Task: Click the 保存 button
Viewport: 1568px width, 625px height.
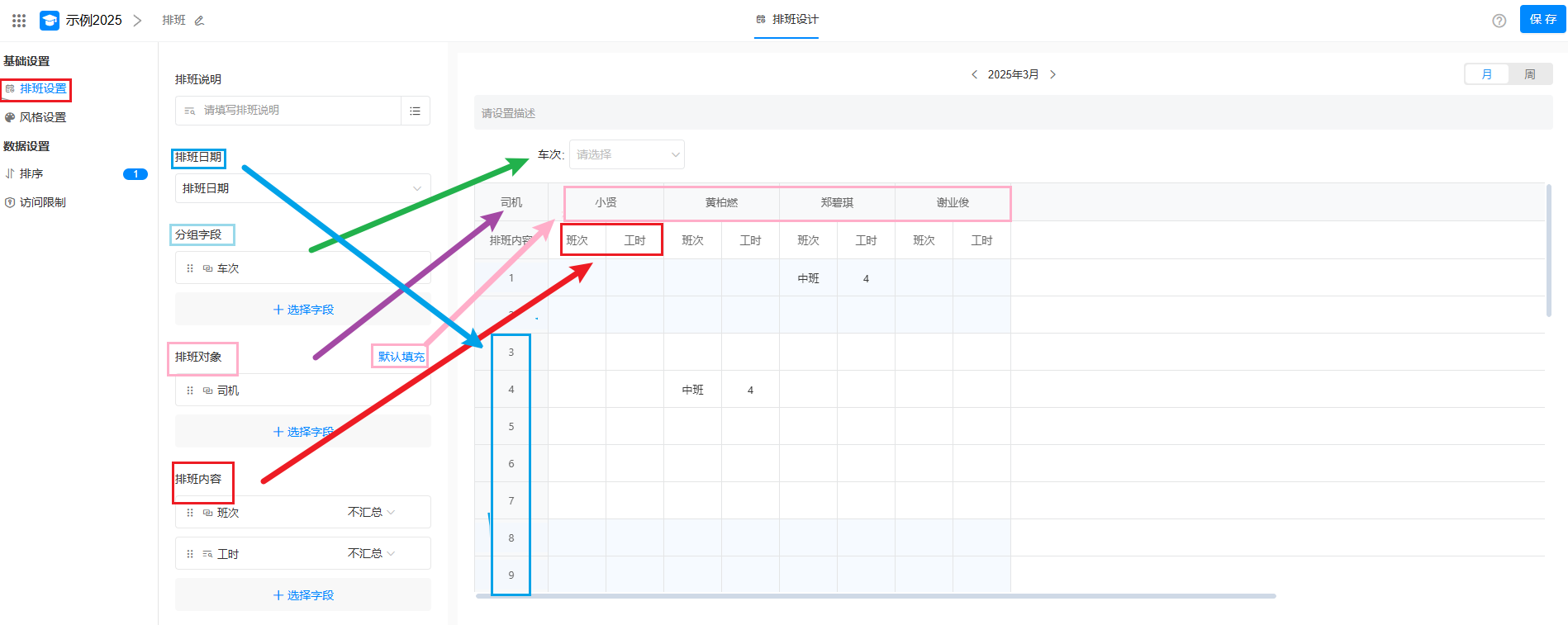Action: pyautogui.click(x=1542, y=20)
